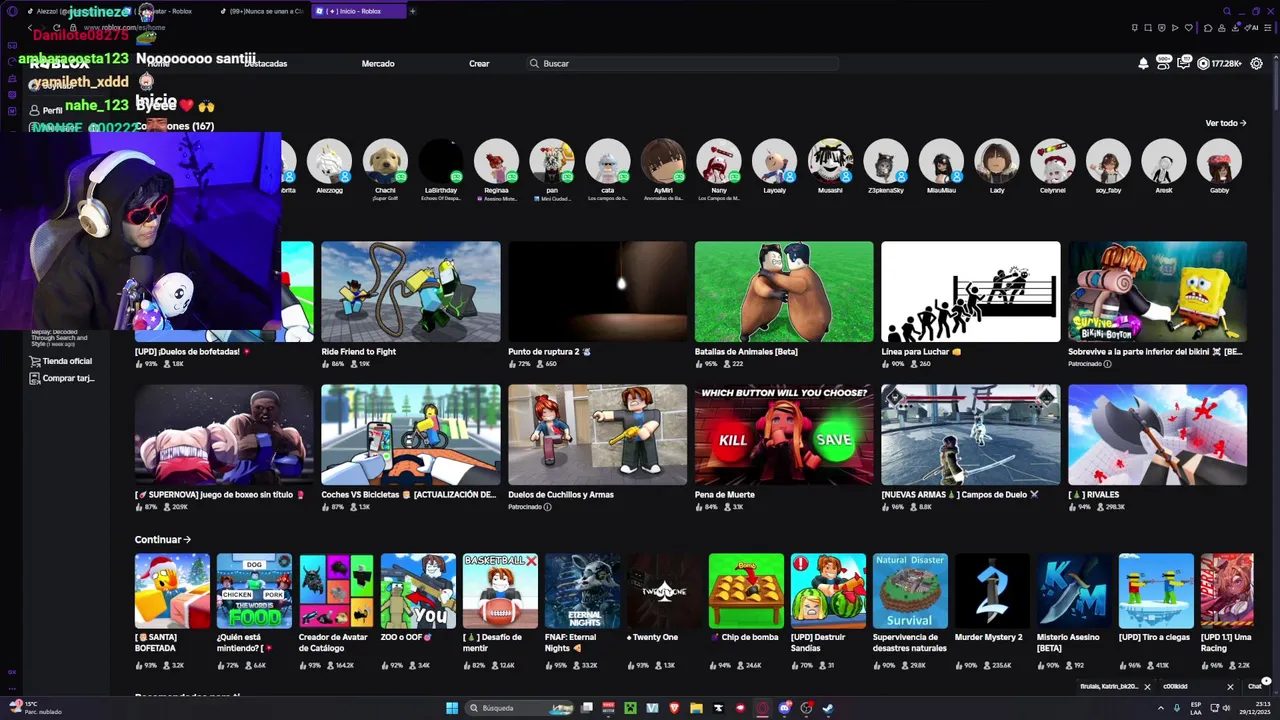This screenshot has width=1280, height=720.
Task: Open Brave browser from taskbar
Action: point(674,708)
